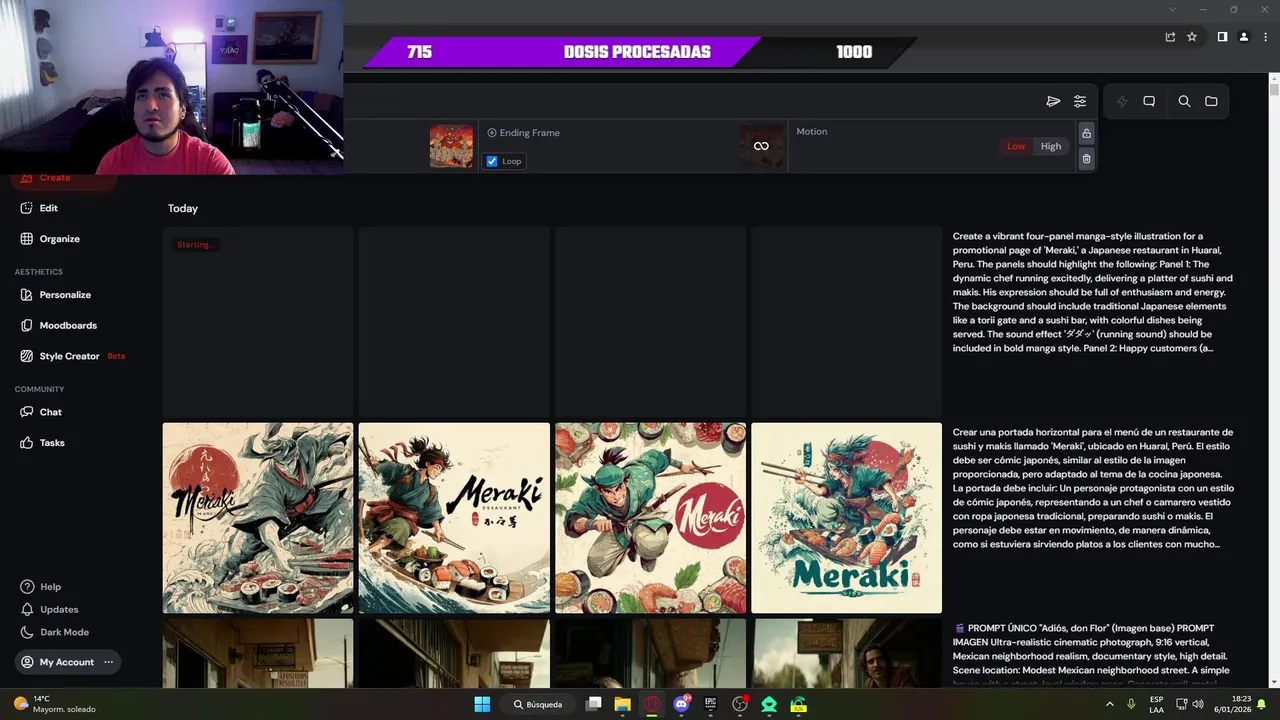Click the Today date heading
Viewport: 1280px width, 720px height.
[x=183, y=208]
